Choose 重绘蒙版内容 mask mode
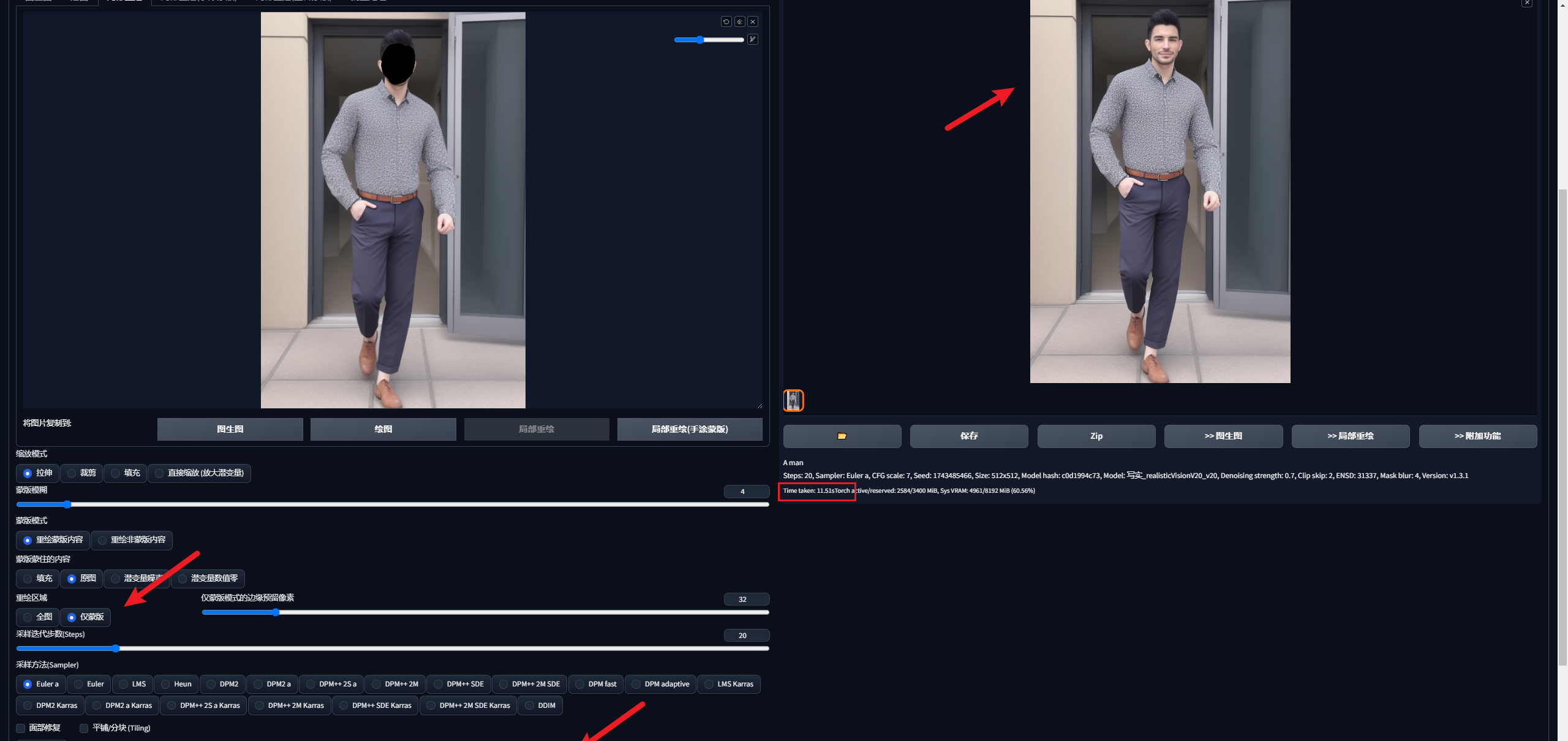 (53, 540)
